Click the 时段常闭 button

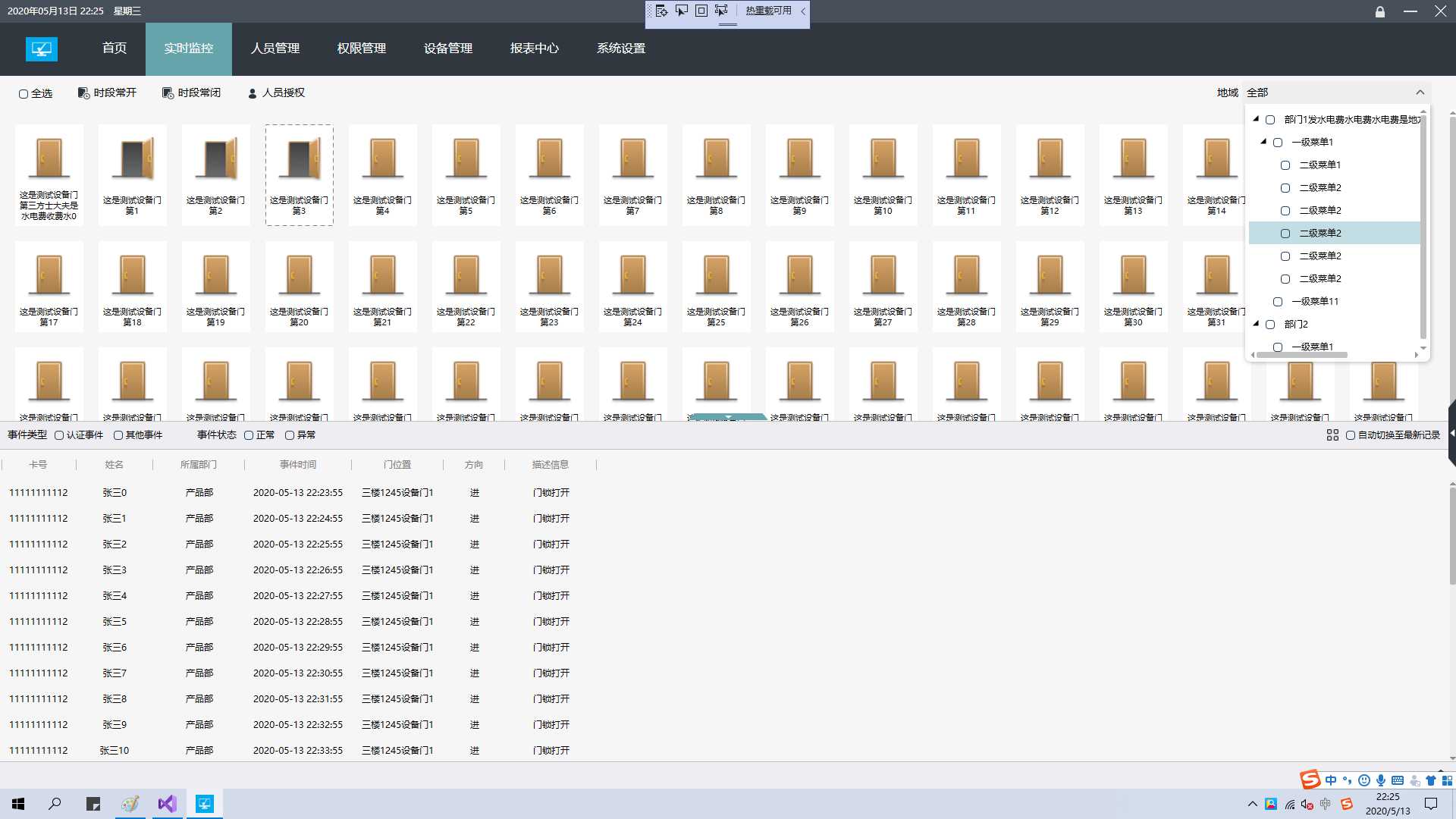point(191,93)
